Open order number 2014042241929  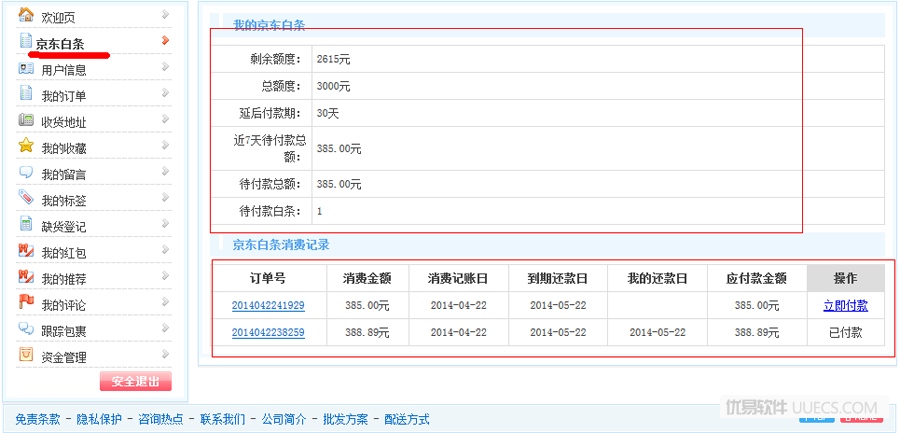point(268,306)
